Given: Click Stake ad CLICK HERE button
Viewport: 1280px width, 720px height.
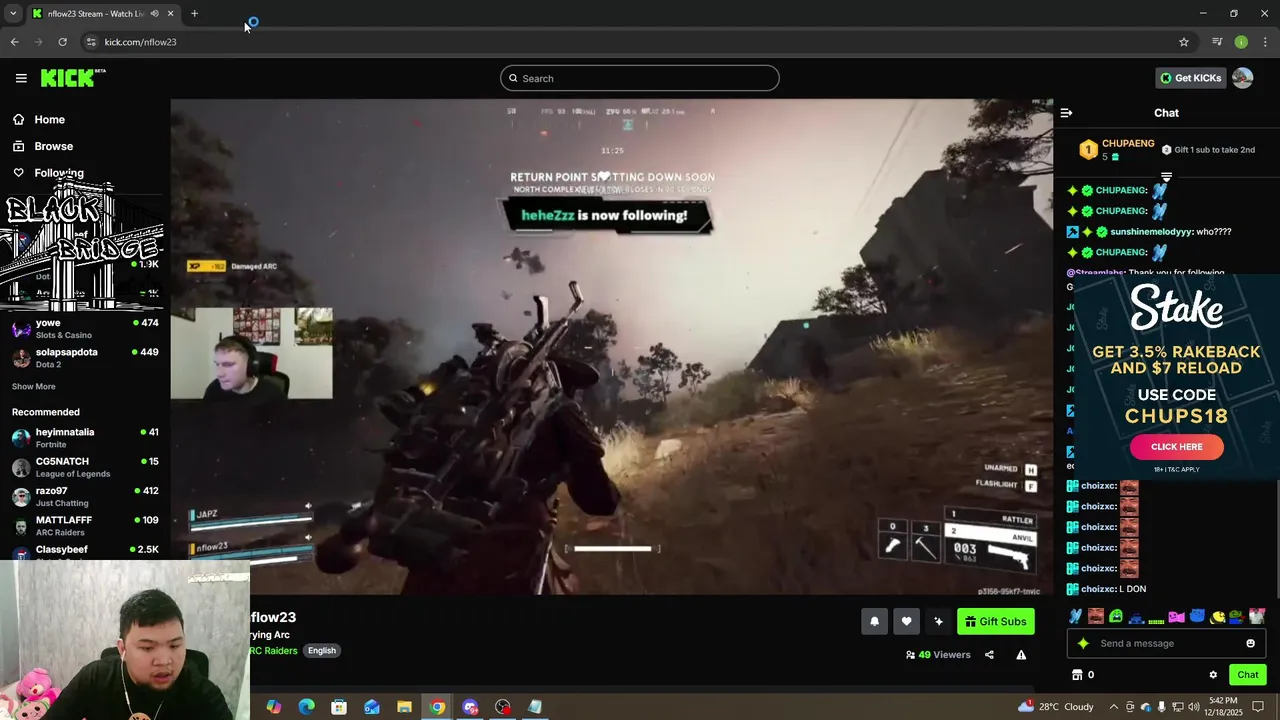Looking at the screenshot, I should [x=1177, y=447].
